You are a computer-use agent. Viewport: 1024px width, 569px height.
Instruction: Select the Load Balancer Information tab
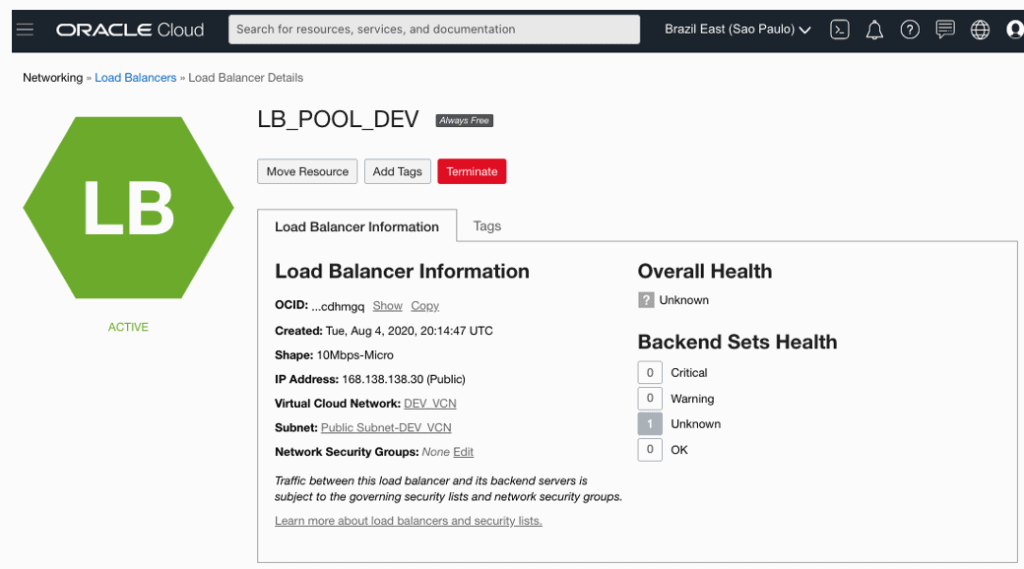click(357, 227)
